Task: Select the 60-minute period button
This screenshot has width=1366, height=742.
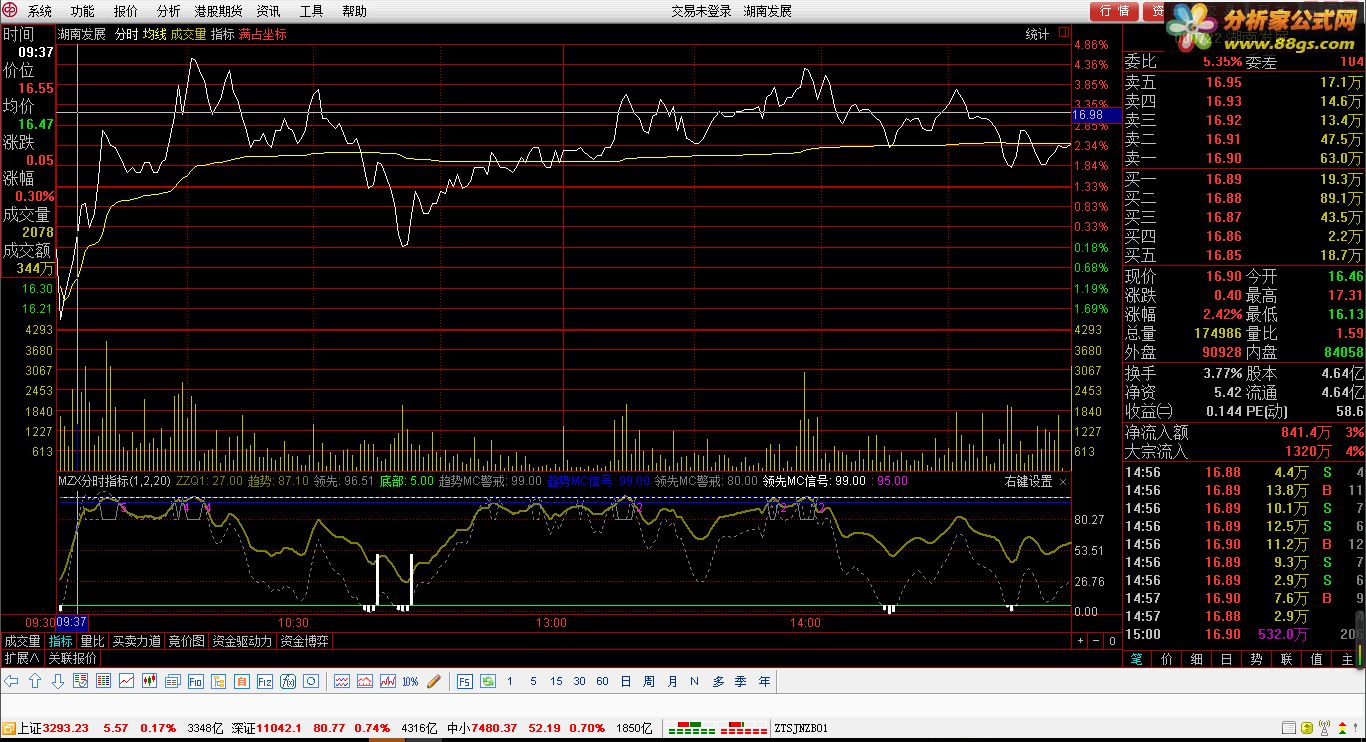Action: click(x=602, y=681)
